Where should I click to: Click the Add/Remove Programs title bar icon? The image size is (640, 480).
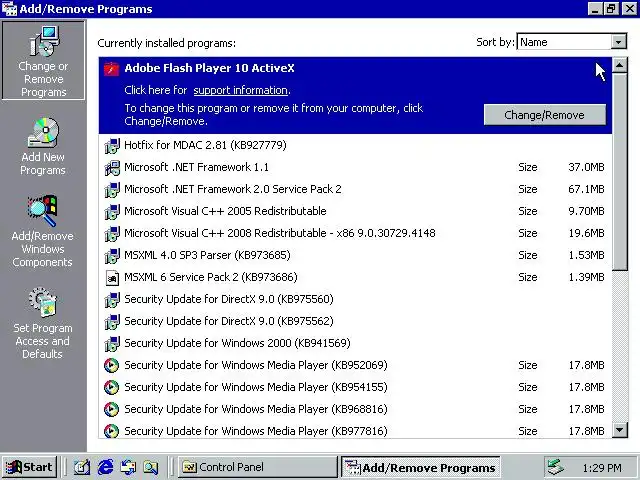point(9,9)
